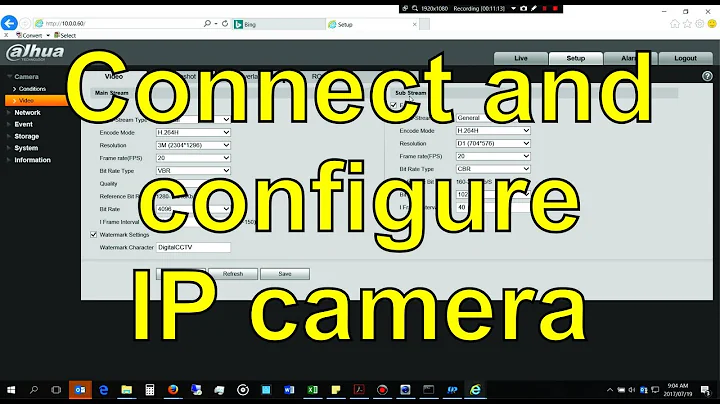Switch to the Bing browser tab
The width and height of the screenshot is (720, 404).
pos(278,24)
